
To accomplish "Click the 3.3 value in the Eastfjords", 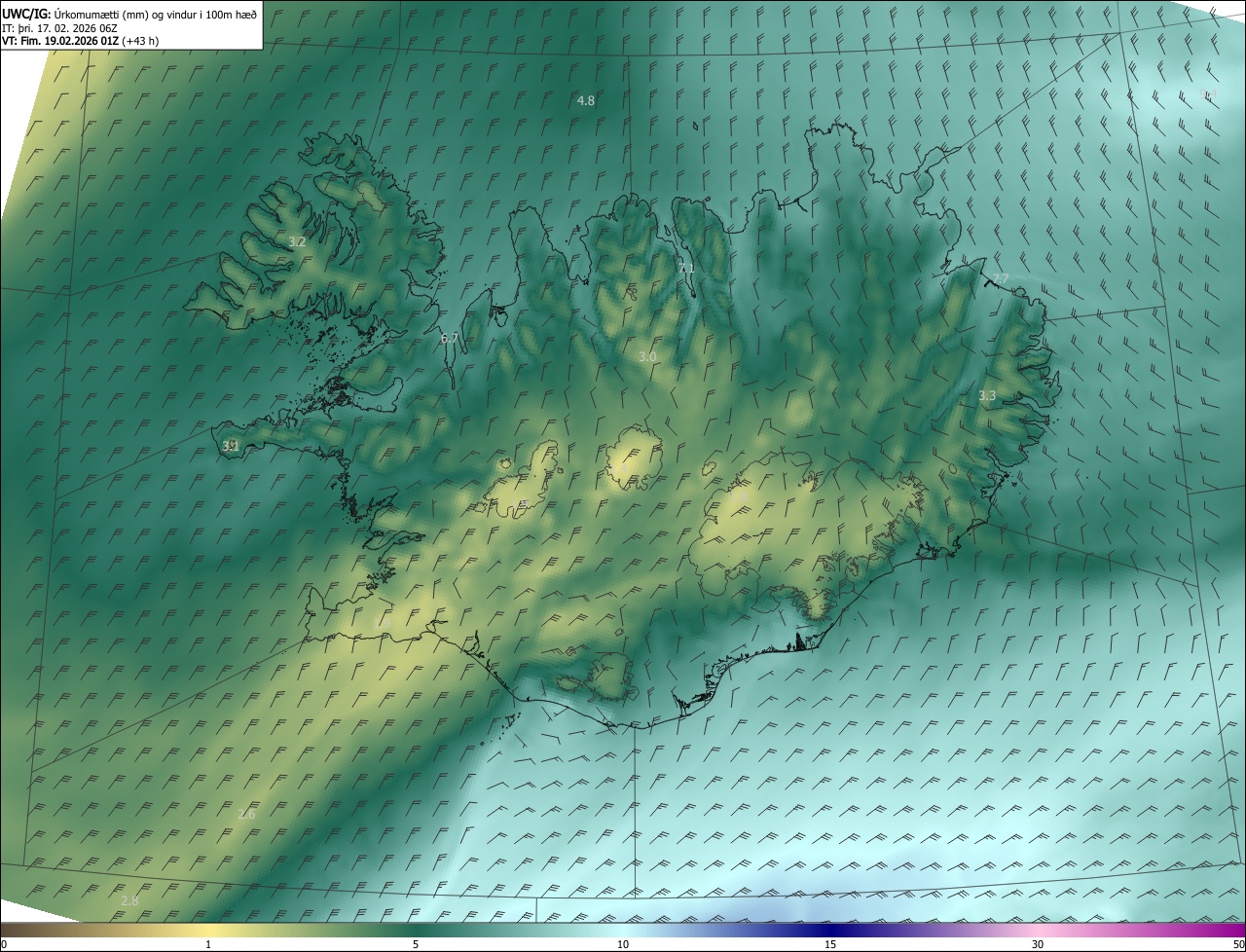I will pos(987,396).
